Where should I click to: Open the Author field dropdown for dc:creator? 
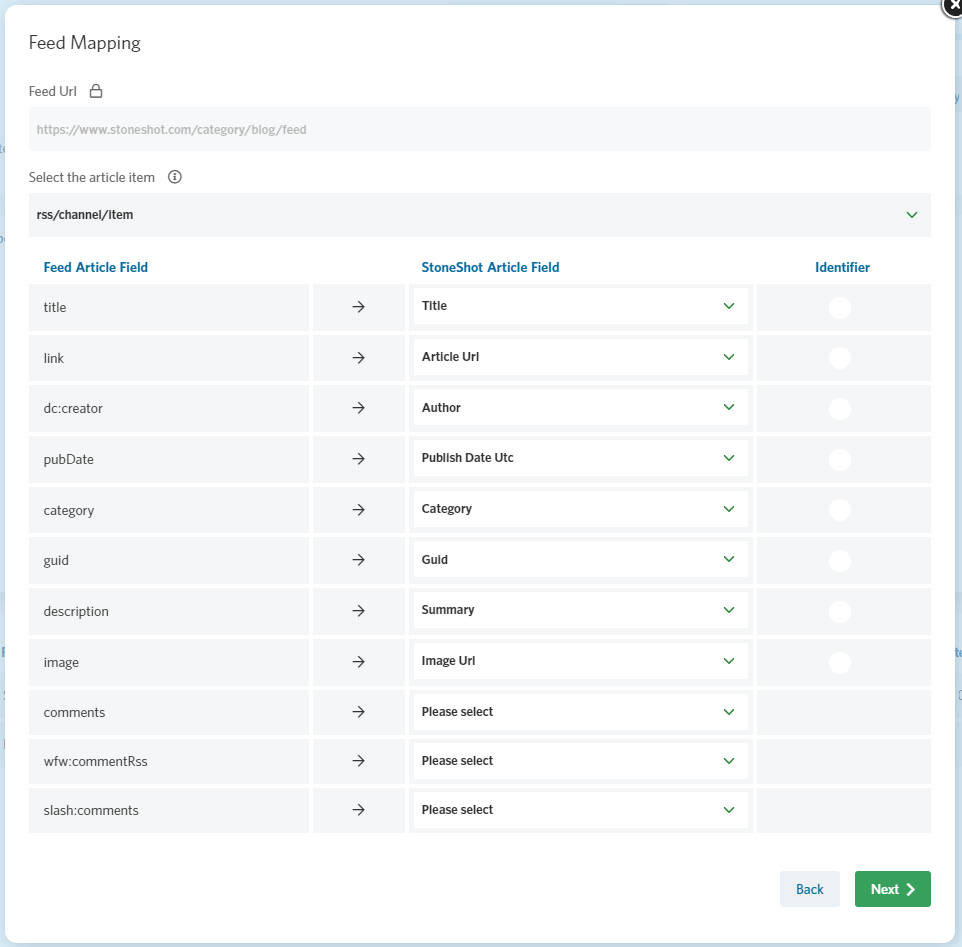(x=580, y=407)
